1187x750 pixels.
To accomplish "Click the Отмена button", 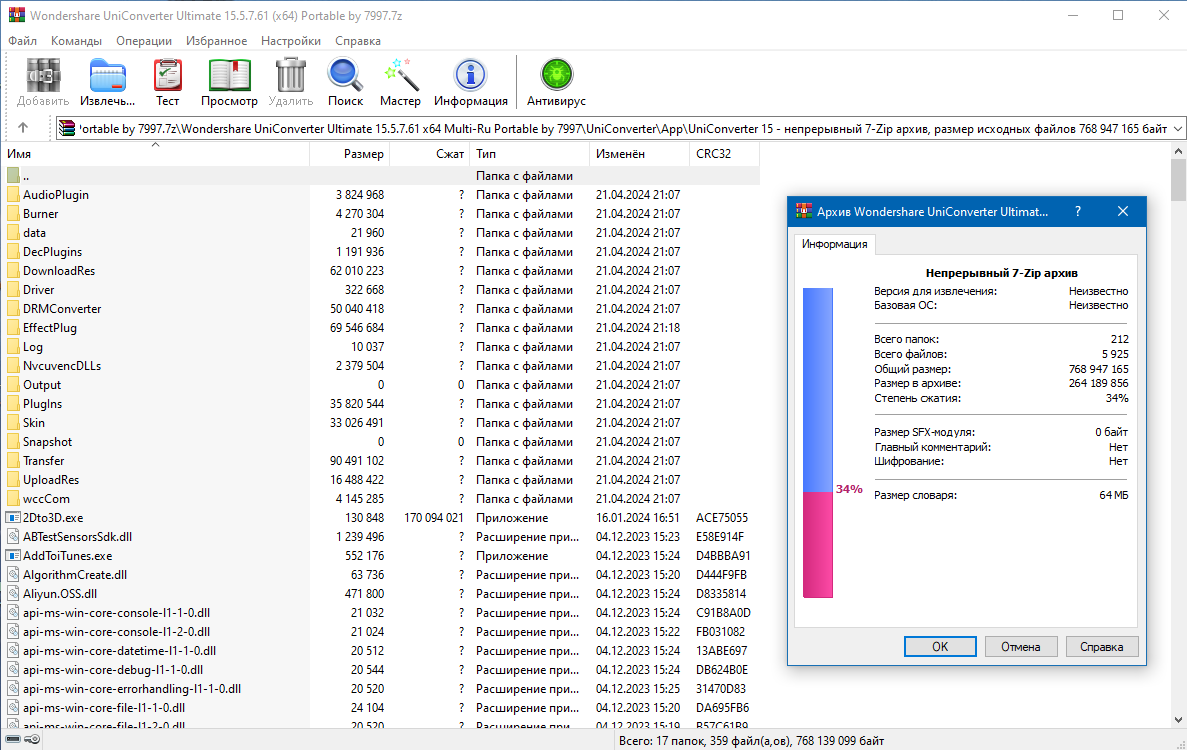I will [1020, 646].
